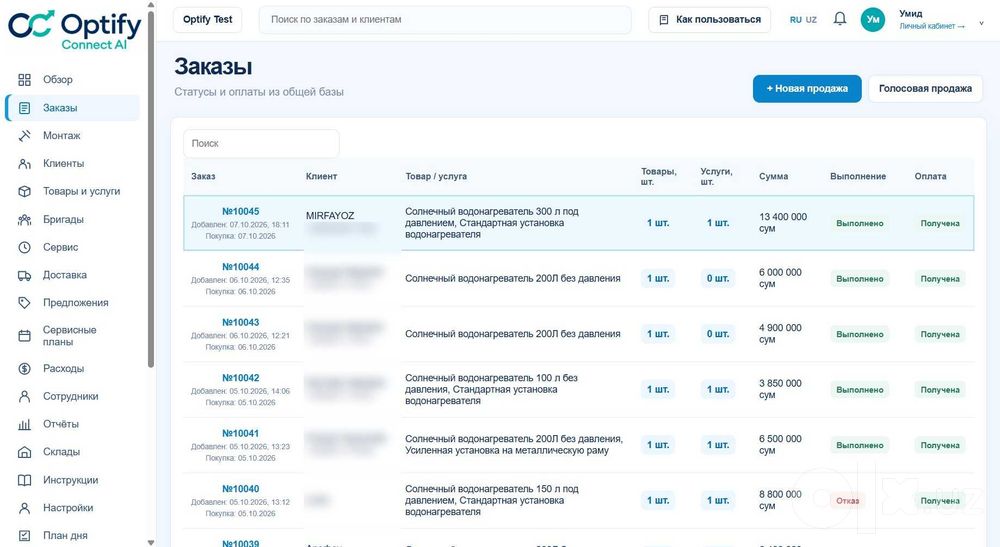The height and width of the screenshot is (547, 1000).
Task: Go to Отчёты page
Action: pos(61,424)
